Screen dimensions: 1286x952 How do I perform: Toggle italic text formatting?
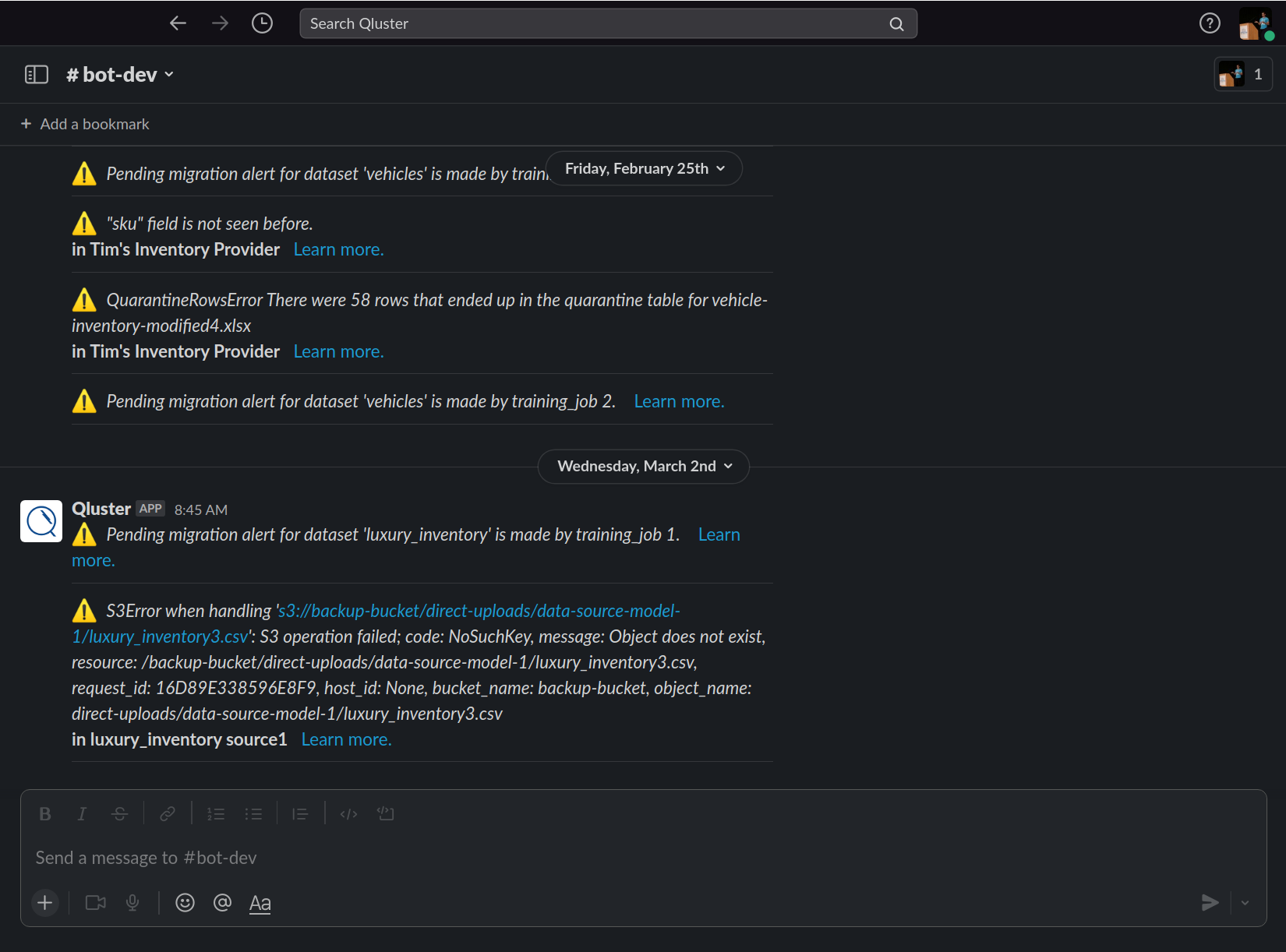(x=82, y=814)
